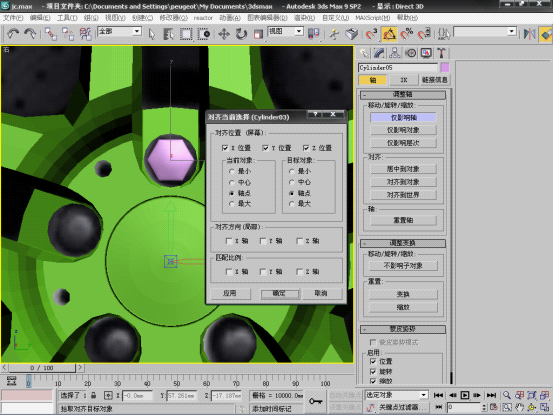
Task: Select Maximum radio under target object
Action: (292, 204)
